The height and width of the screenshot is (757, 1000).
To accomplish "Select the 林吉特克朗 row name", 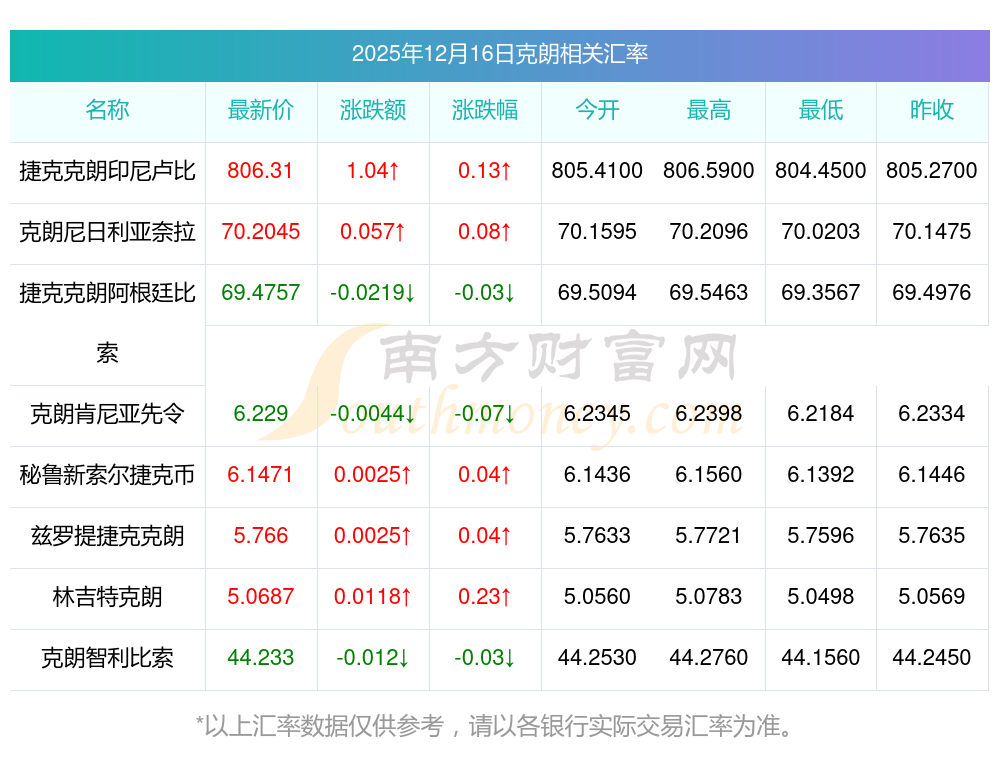I will (x=107, y=597).
